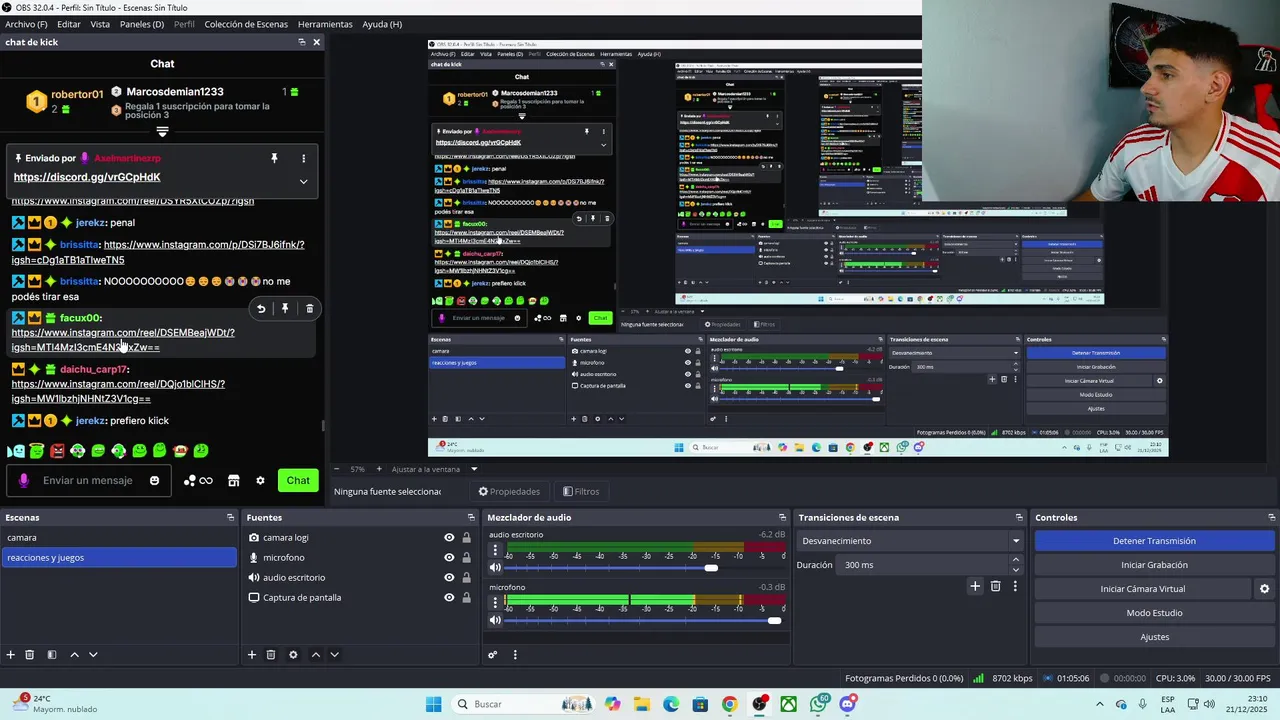Open Paneles menu
The height and width of the screenshot is (720, 1280).
click(x=142, y=24)
